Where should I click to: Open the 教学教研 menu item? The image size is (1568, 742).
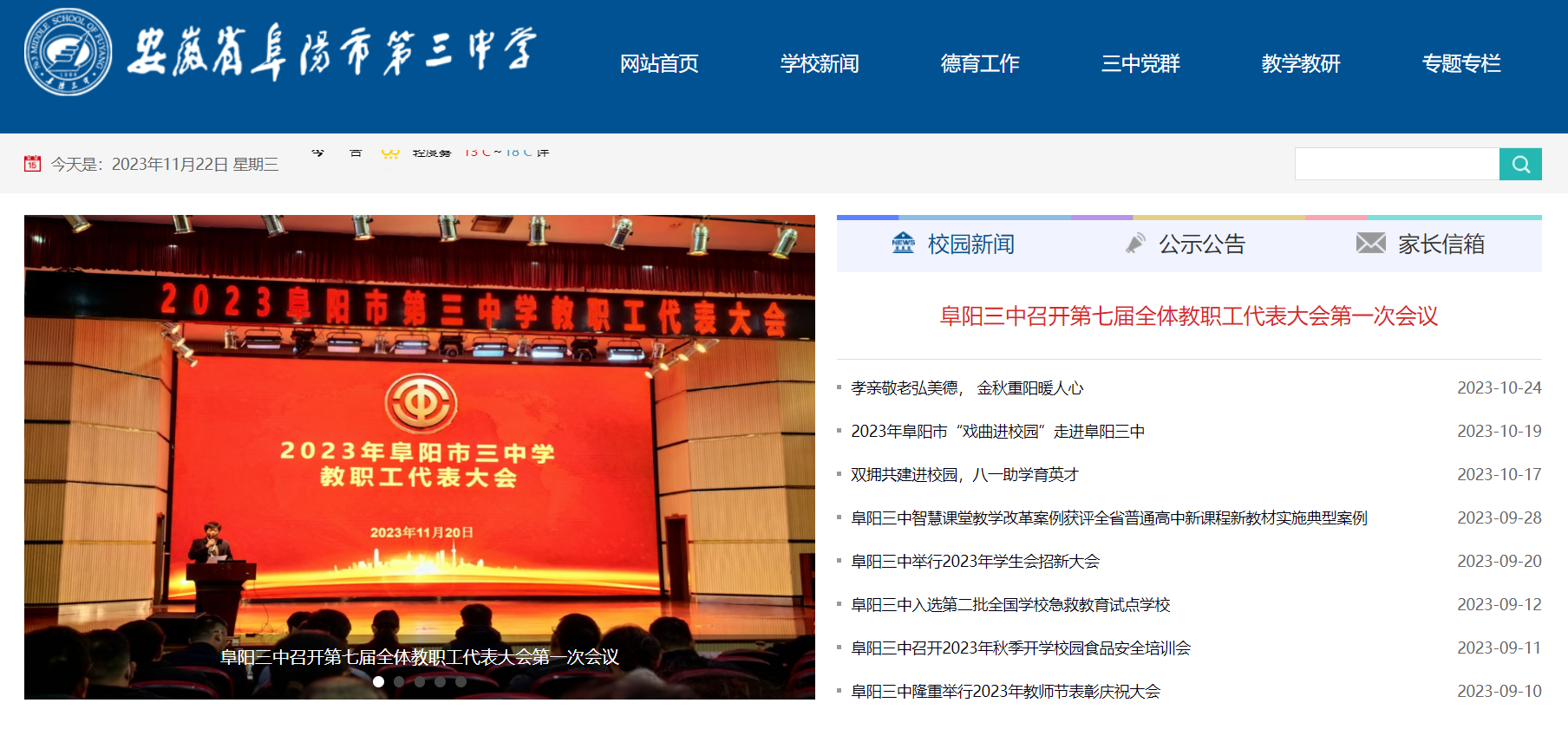pos(1301,63)
